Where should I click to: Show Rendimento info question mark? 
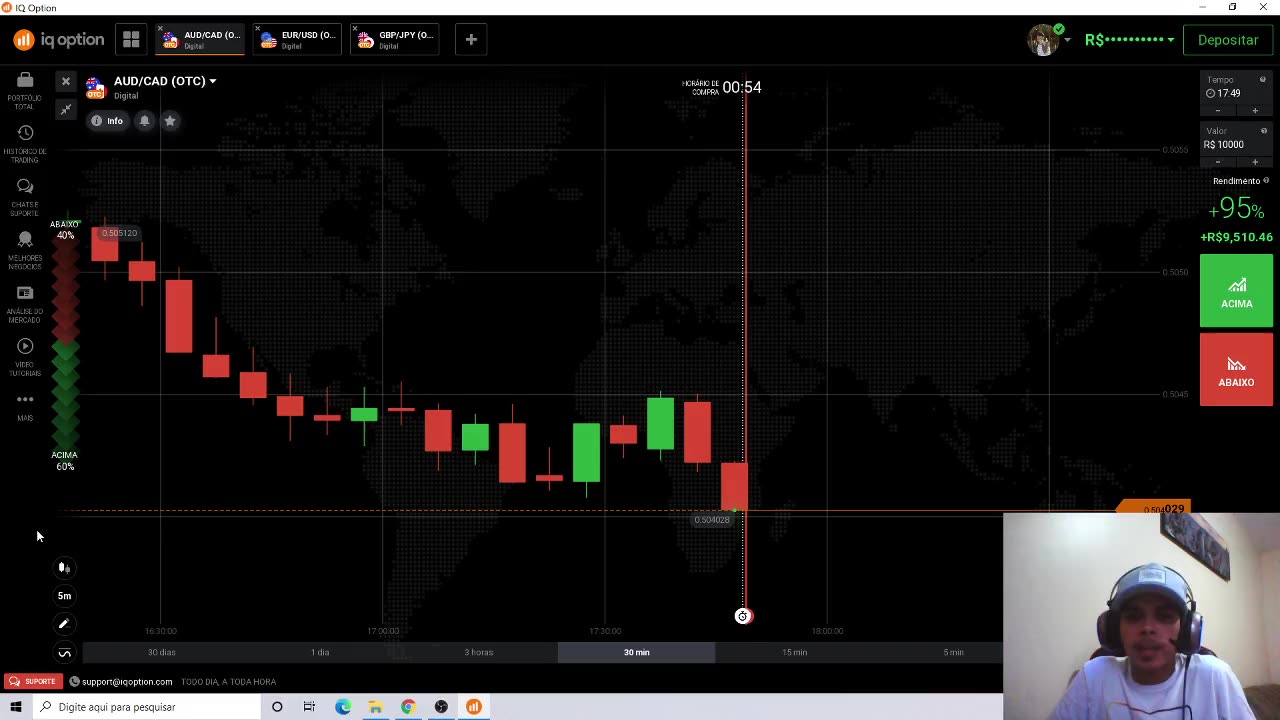coord(1266,181)
